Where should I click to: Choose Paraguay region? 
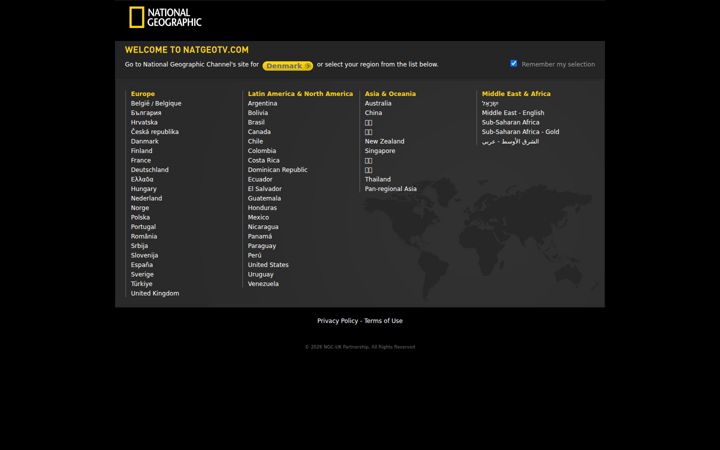(x=262, y=246)
